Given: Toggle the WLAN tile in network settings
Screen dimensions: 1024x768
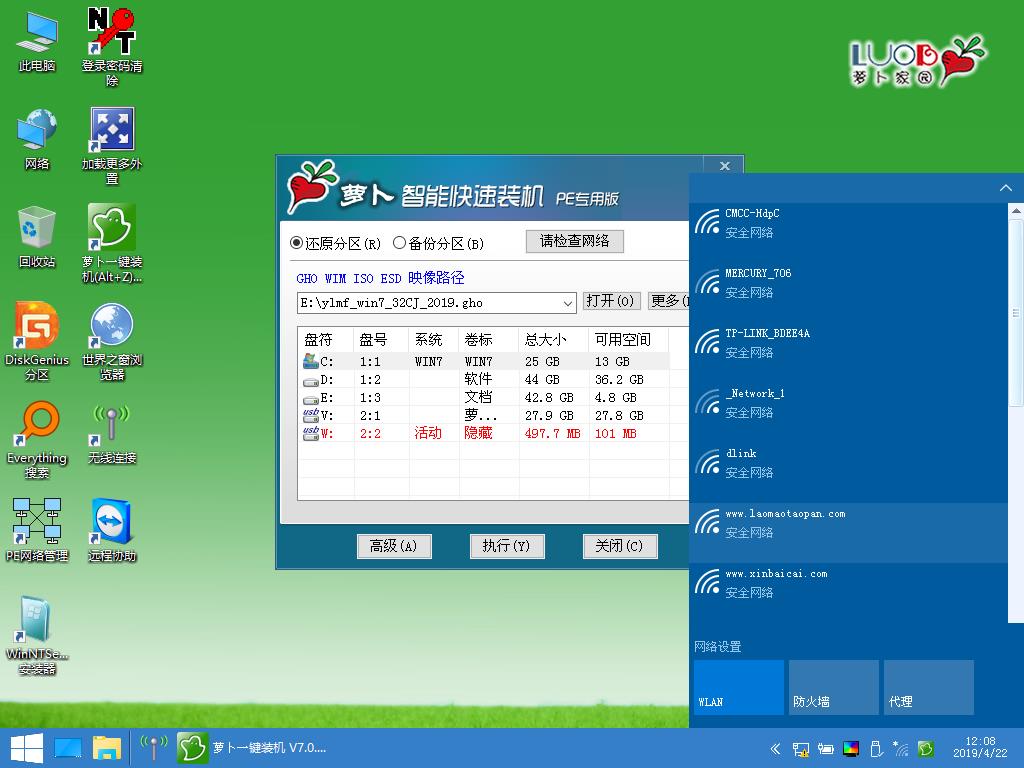Looking at the screenshot, I should tap(739, 687).
